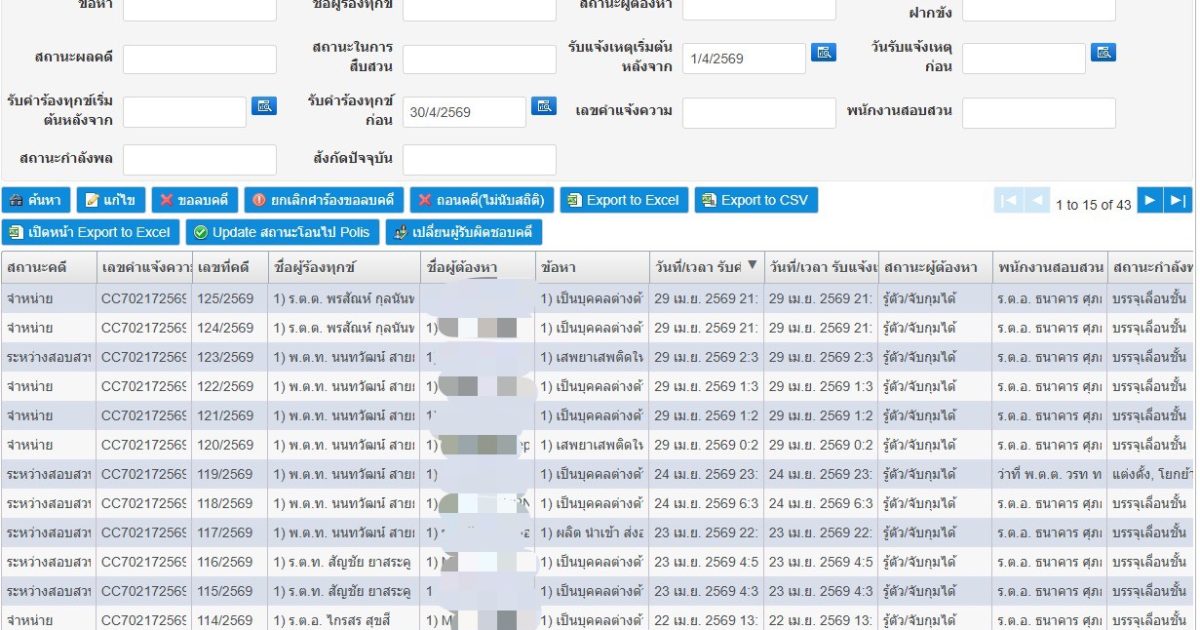
Task: Click officer ว่าที่ พ.ต.ต. วรท cell
Action: coord(1049,474)
